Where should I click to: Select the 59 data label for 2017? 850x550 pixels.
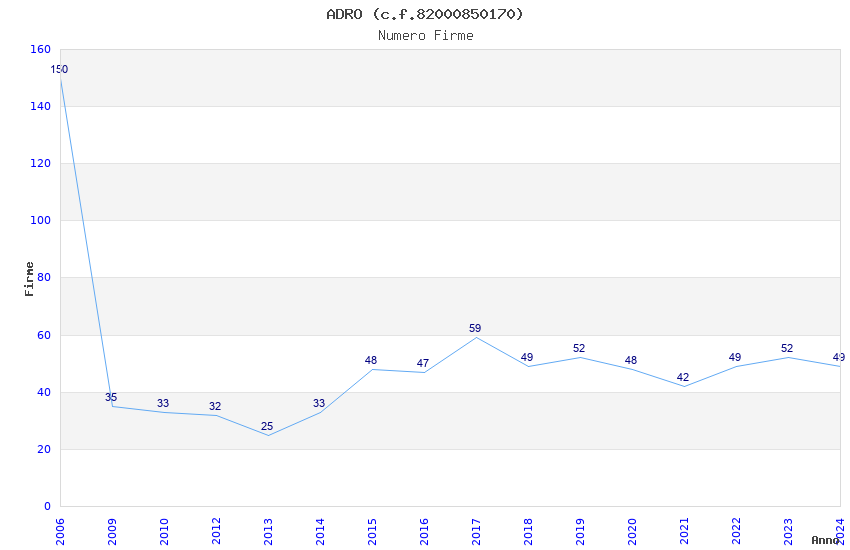point(475,328)
